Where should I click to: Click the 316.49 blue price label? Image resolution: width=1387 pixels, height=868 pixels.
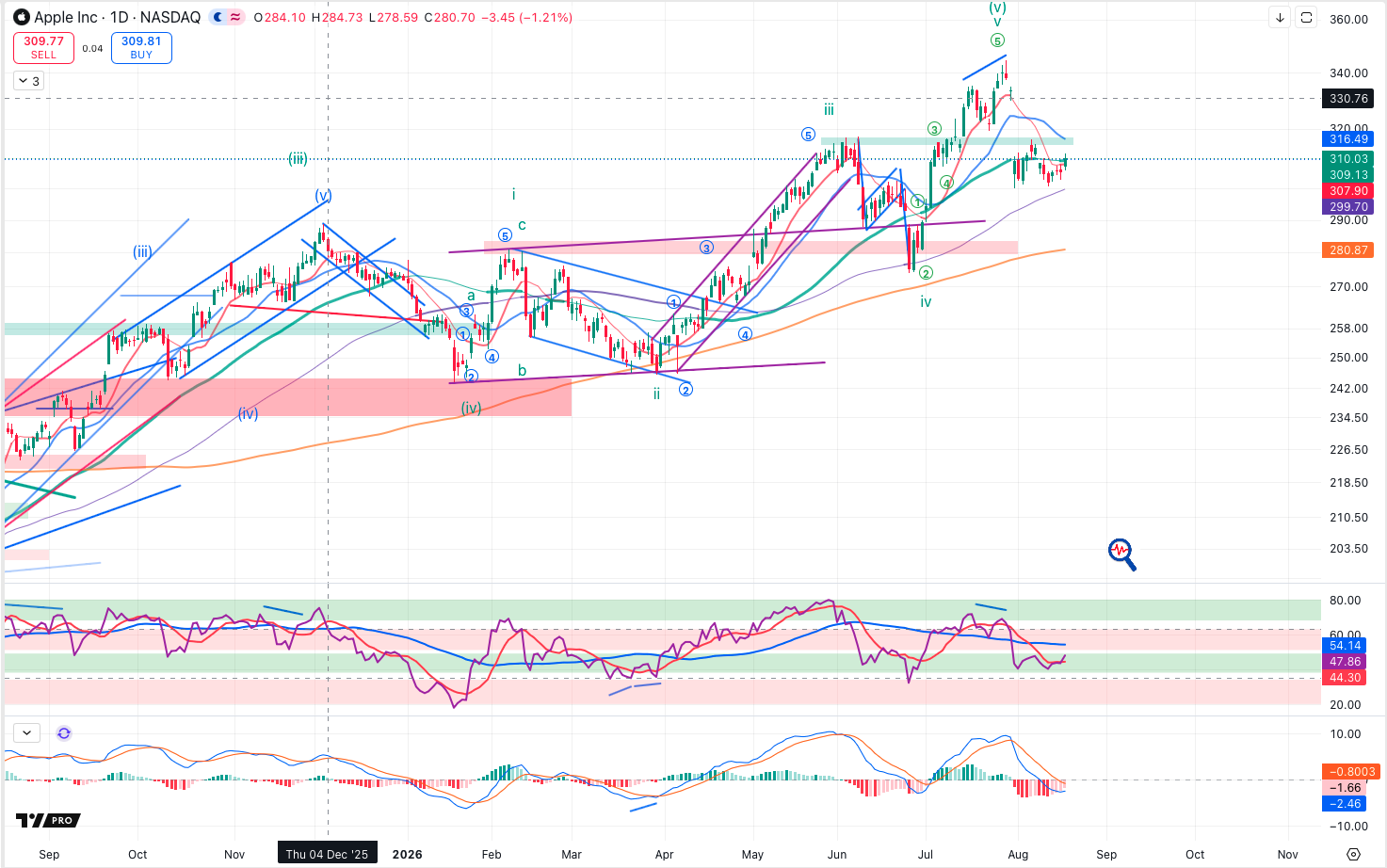click(1348, 138)
